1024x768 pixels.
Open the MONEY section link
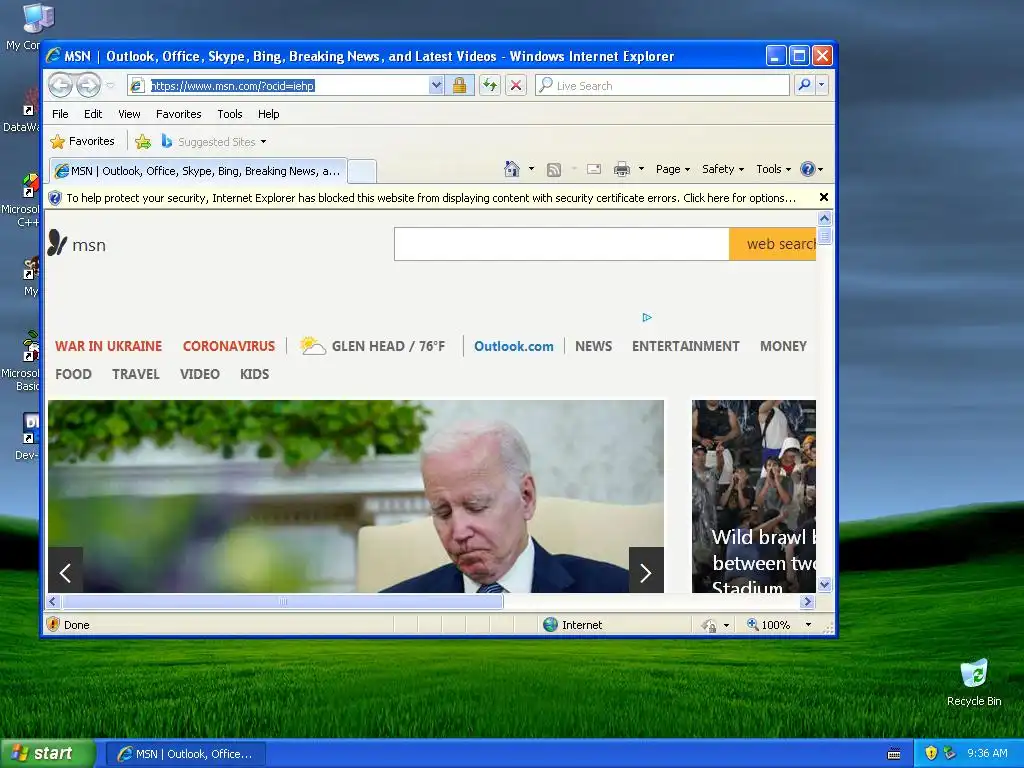pos(783,346)
